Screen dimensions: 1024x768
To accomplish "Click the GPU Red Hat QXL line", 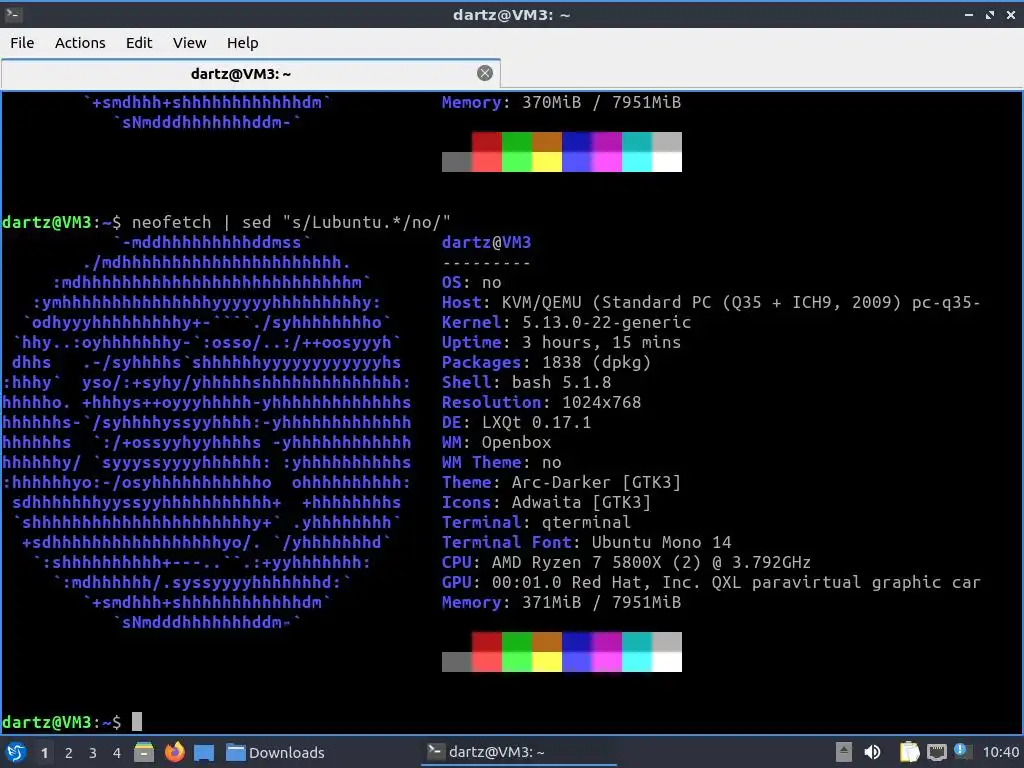I will point(711,583).
